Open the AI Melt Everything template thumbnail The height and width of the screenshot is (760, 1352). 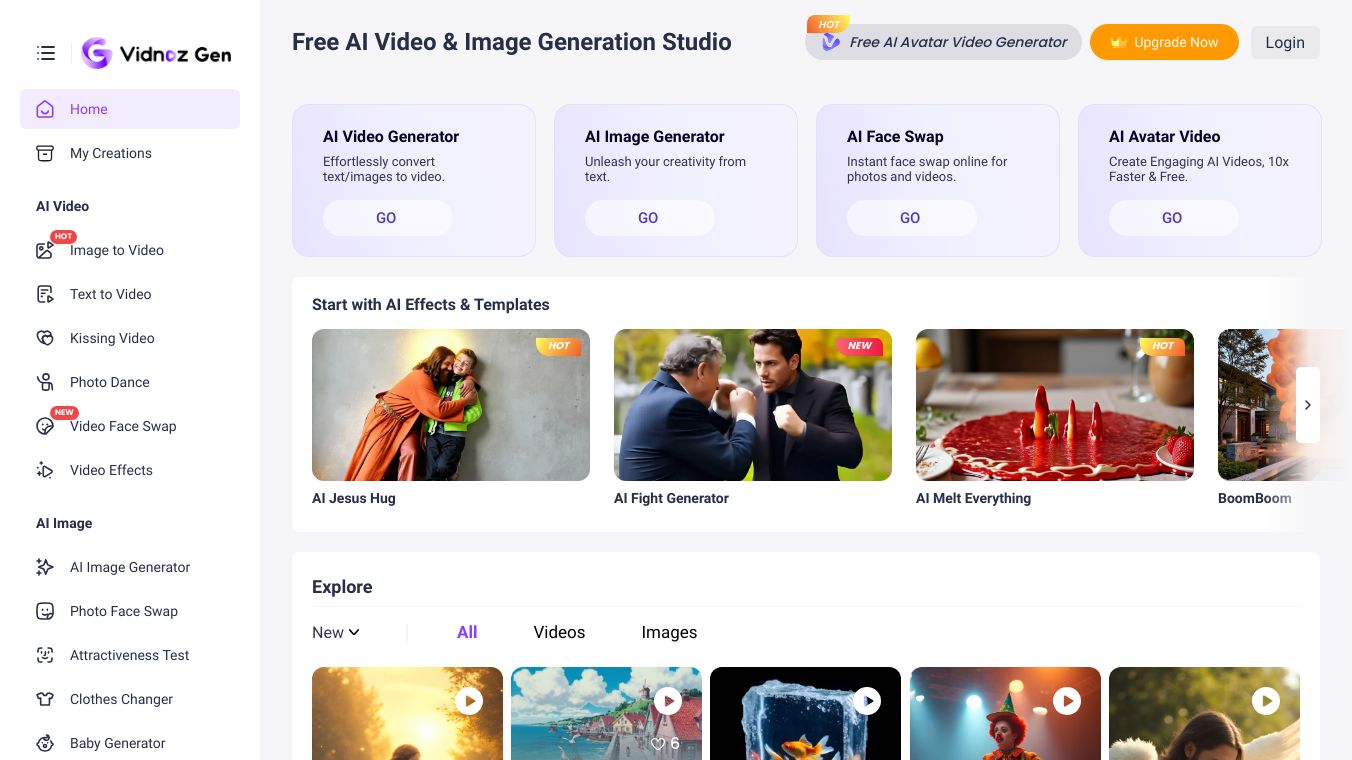1055,405
